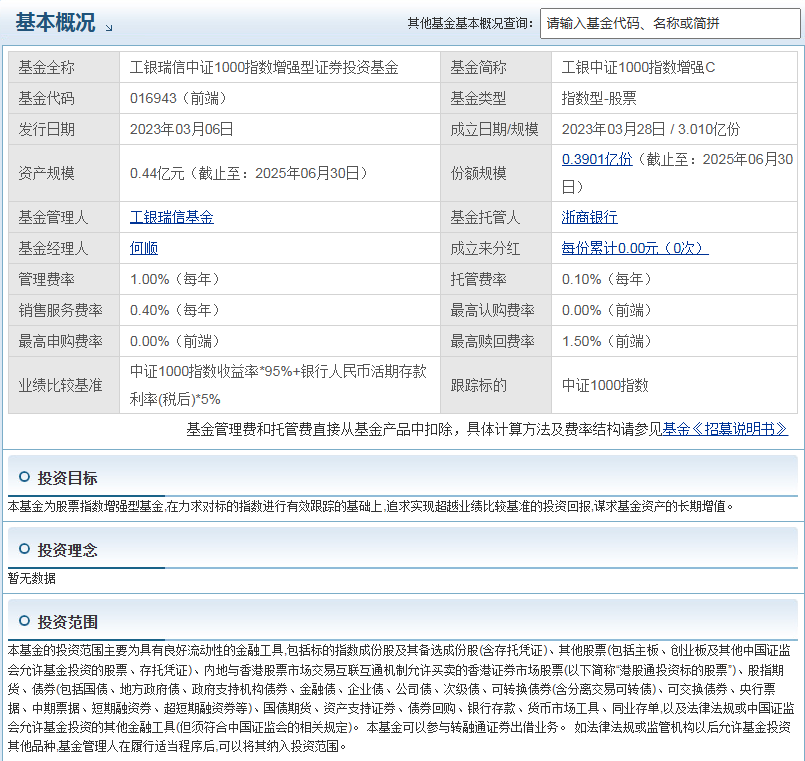The height and width of the screenshot is (761, 805).
Task: Select the 业绩比较基准 label cell
Action: pos(64,385)
